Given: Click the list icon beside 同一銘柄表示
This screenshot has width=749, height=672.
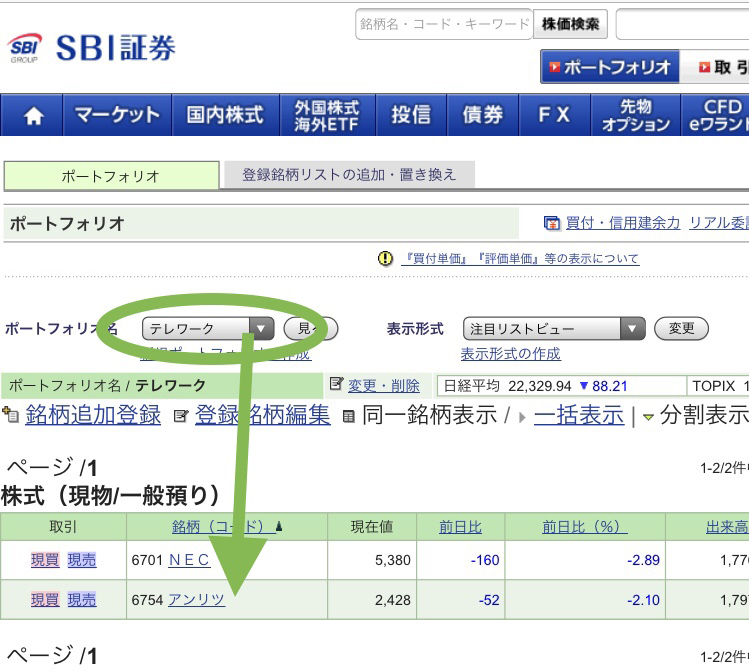Looking at the screenshot, I should 349,416.
